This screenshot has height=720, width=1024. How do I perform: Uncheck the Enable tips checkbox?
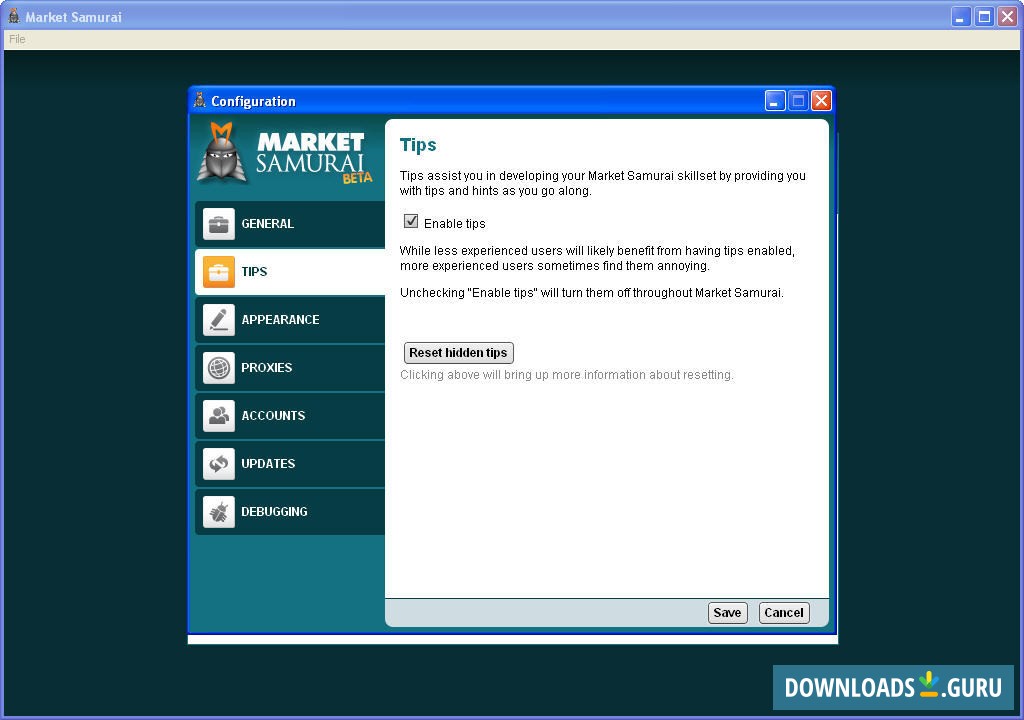(411, 221)
